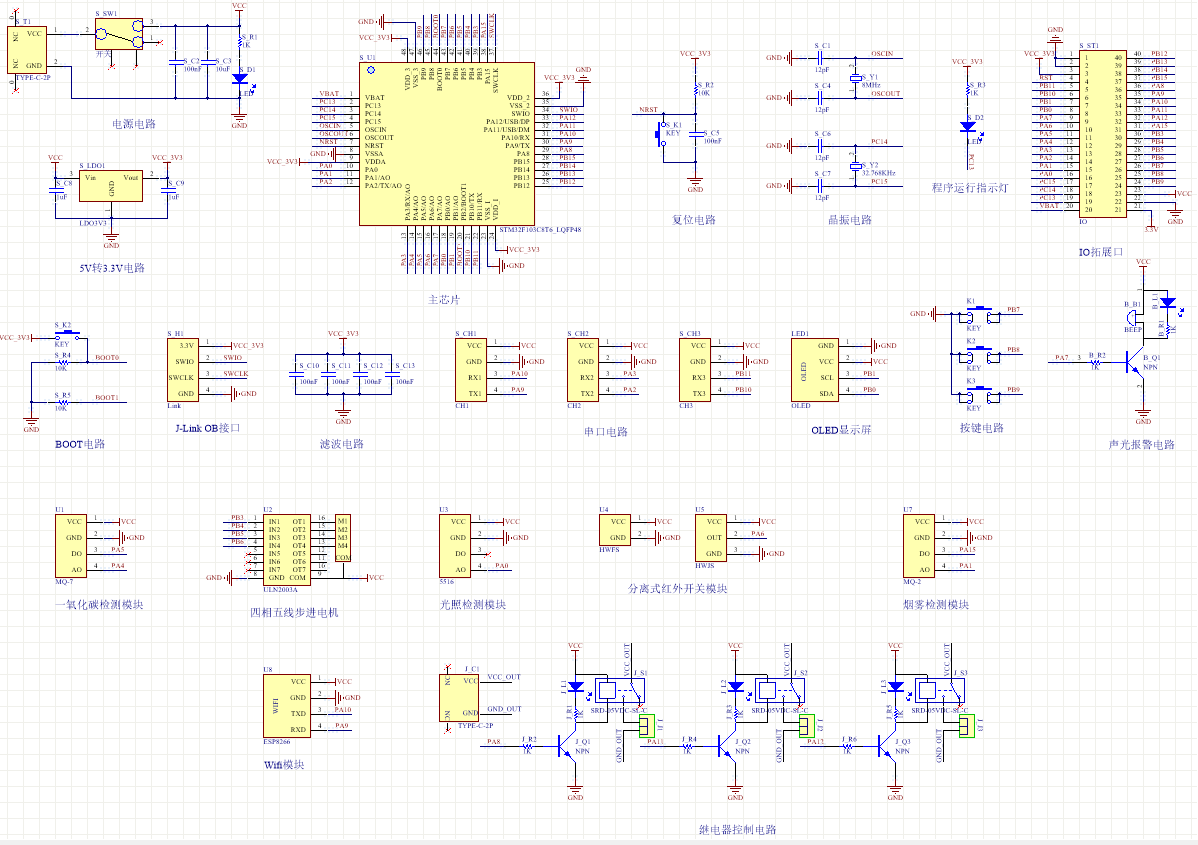Click the stepper motor M1-COM connector block

[x=342, y=538]
